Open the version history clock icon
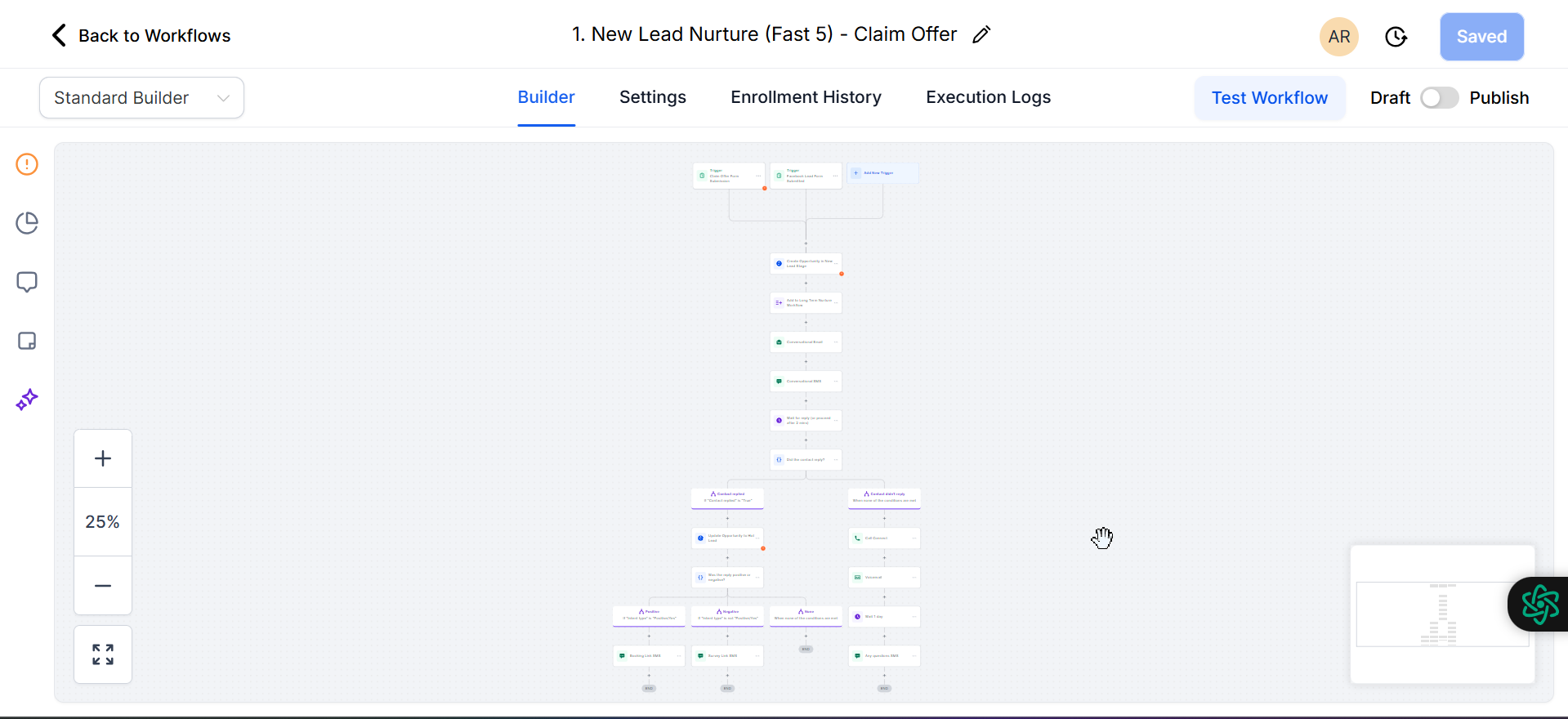The width and height of the screenshot is (1568, 719). point(1396,37)
